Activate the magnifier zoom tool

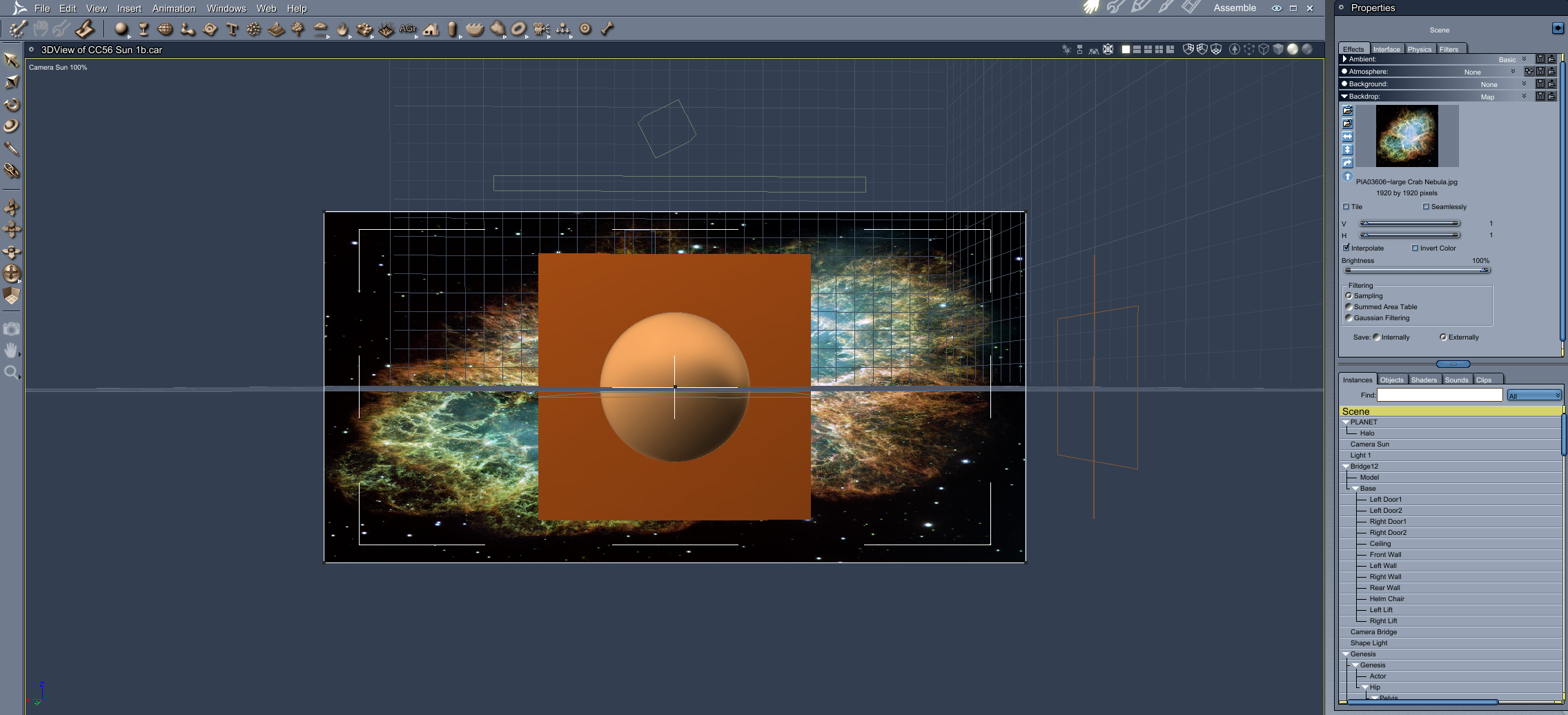(x=11, y=373)
